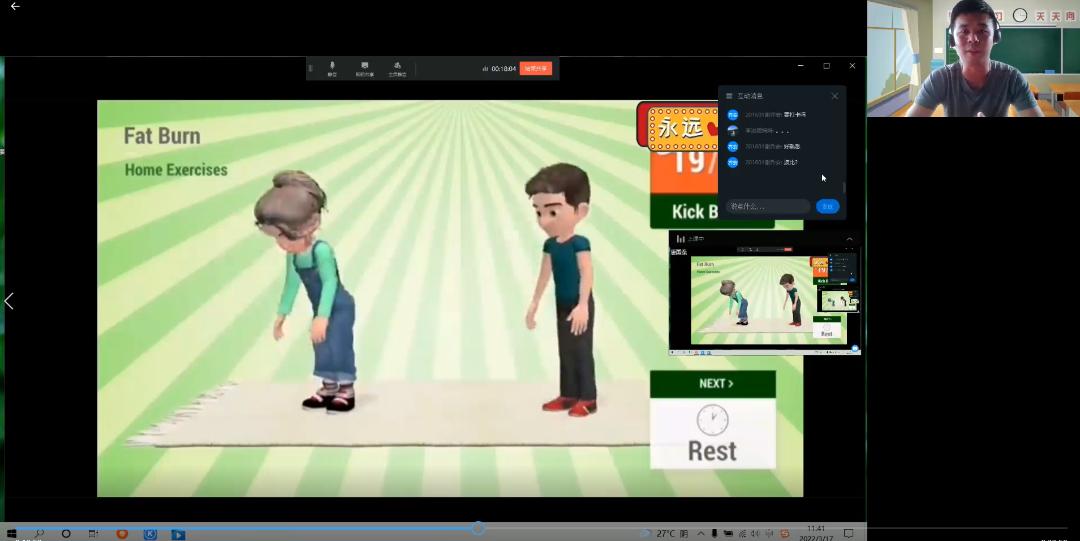The height and width of the screenshot is (541, 1080).
Task: Expand hidden system tray icons
Action: click(x=700, y=534)
